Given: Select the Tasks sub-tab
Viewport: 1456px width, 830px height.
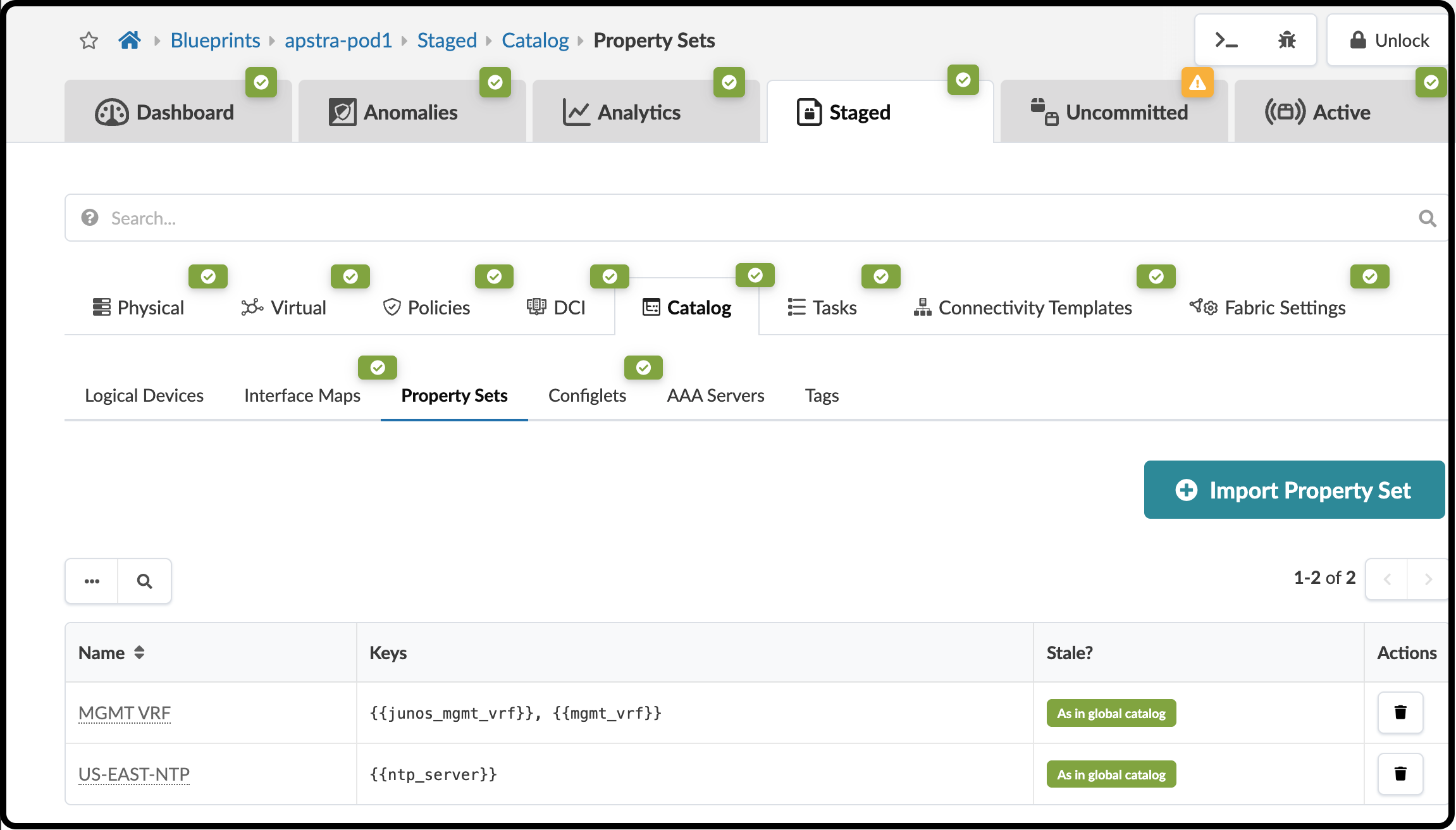Looking at the screenshot, I should click(822, 307).
